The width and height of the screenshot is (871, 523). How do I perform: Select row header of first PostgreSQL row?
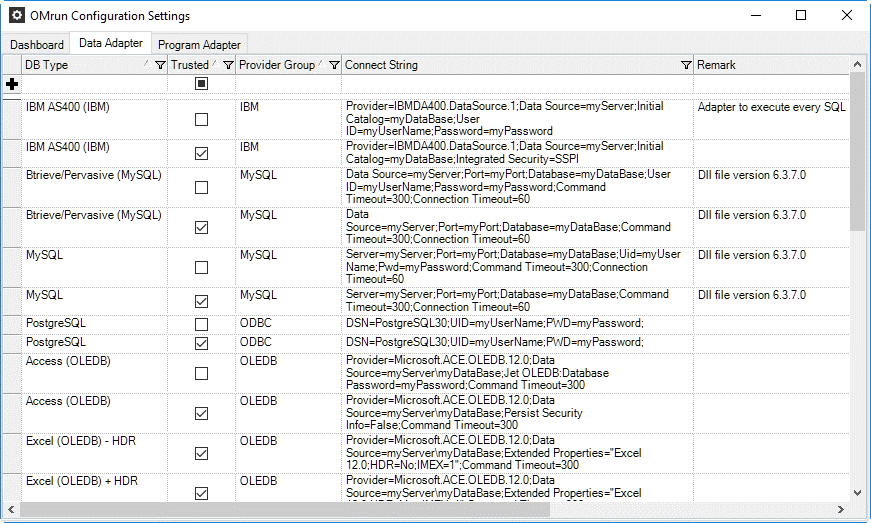(x=12, y=324)
